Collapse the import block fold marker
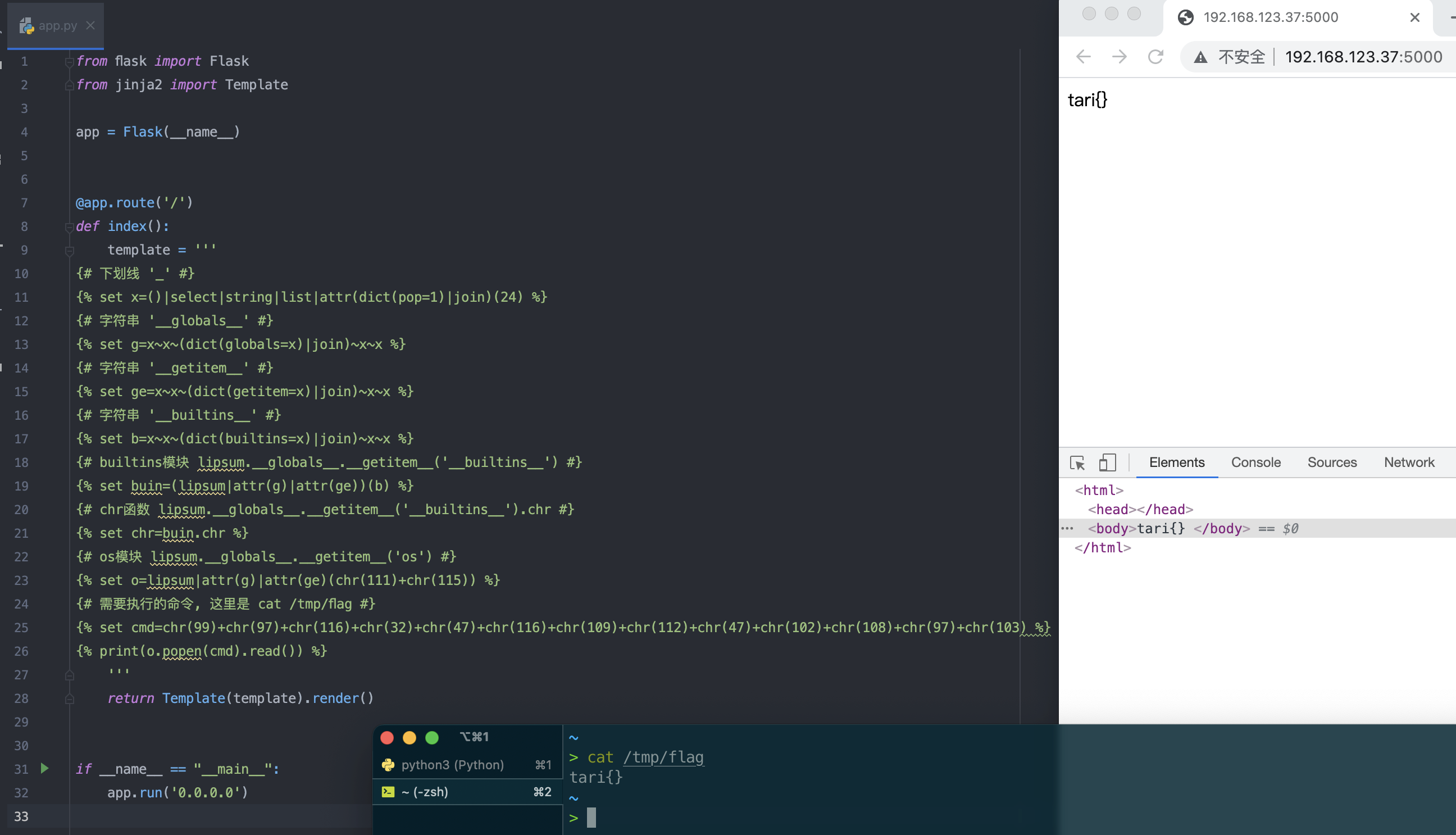This screenshot has width=1456, height=835. [x=69, y=61]
